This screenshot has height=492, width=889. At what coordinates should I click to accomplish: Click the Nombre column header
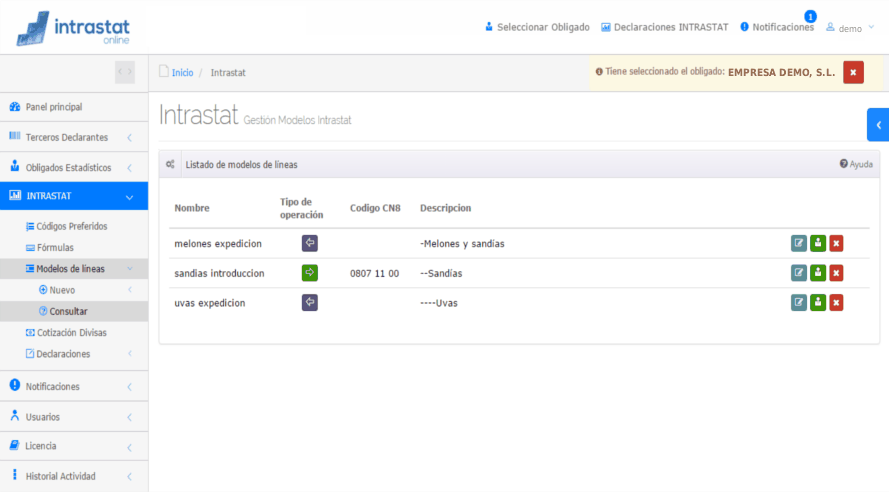coord(192,208)
